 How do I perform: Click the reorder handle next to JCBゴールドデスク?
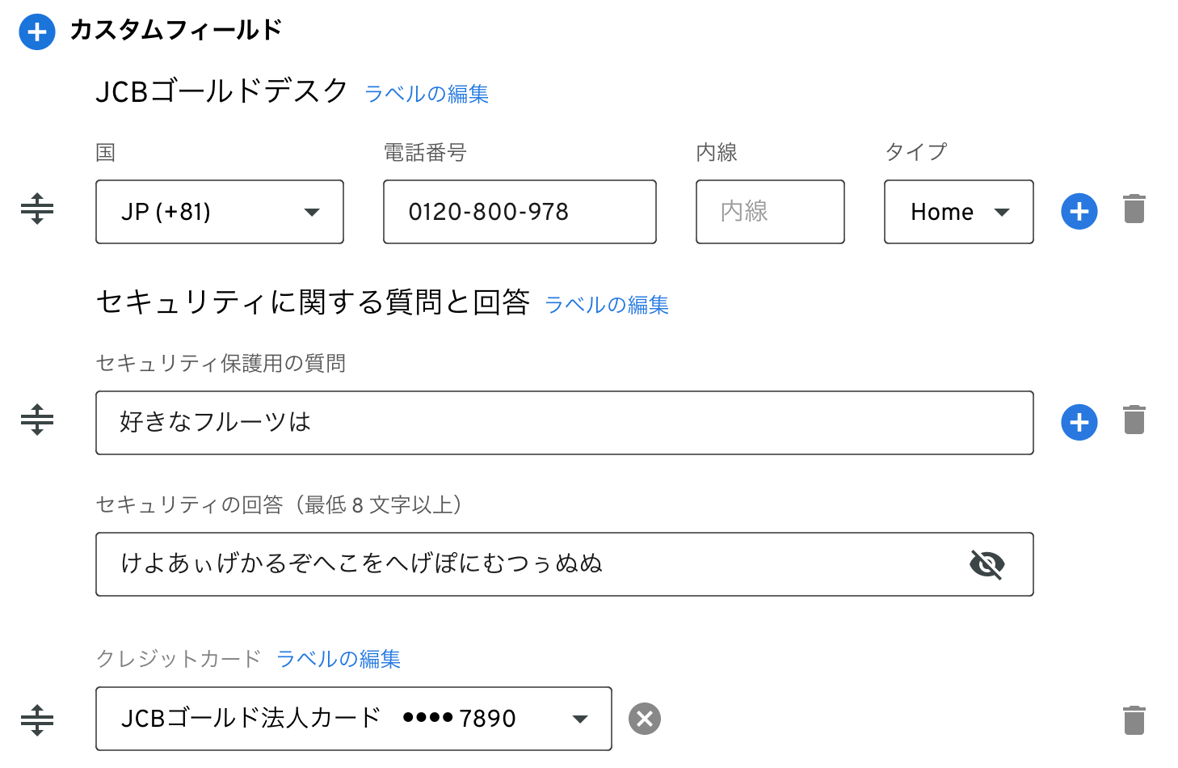point(36,211)
